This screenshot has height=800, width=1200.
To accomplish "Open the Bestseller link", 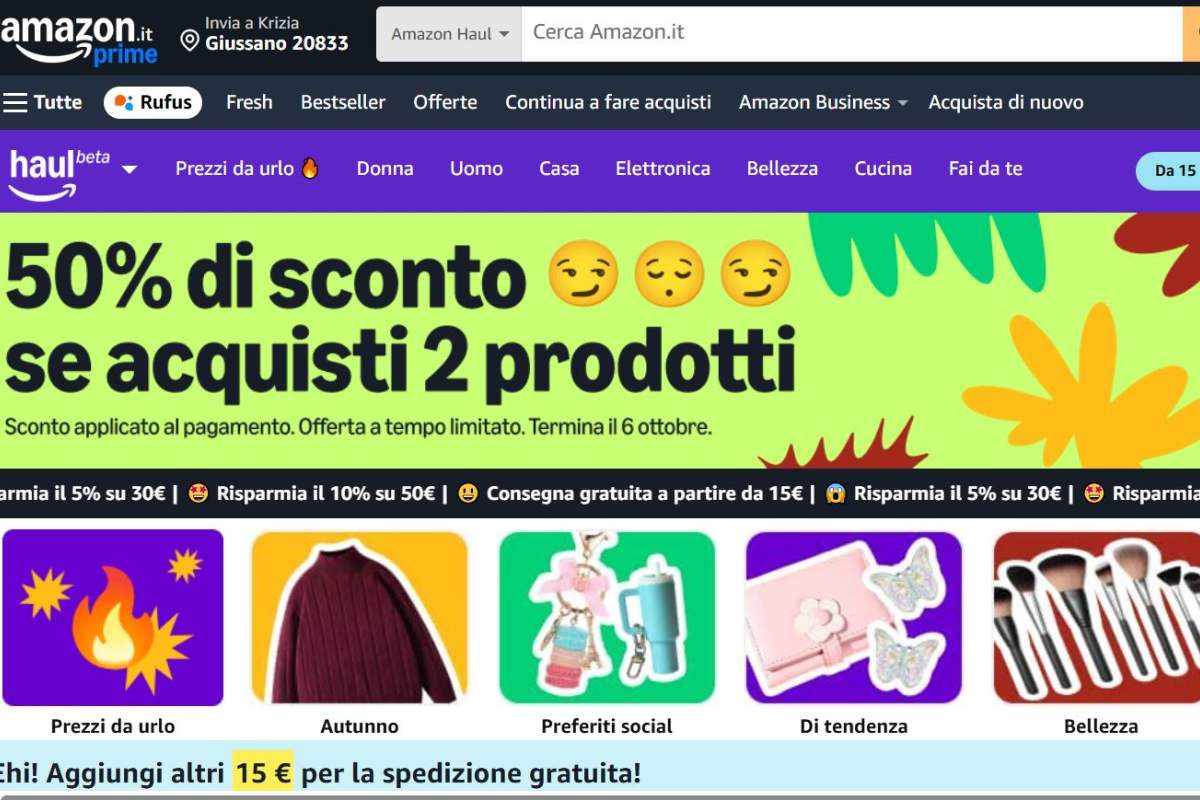I will pos(343,102).
